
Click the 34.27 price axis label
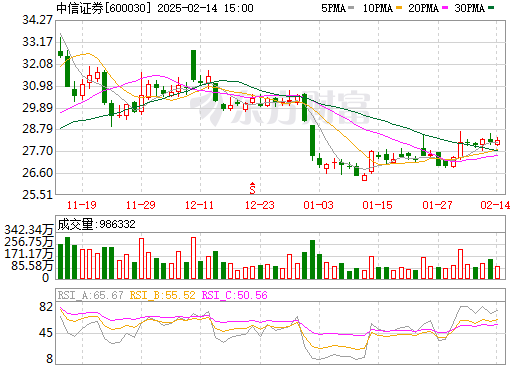37,20
